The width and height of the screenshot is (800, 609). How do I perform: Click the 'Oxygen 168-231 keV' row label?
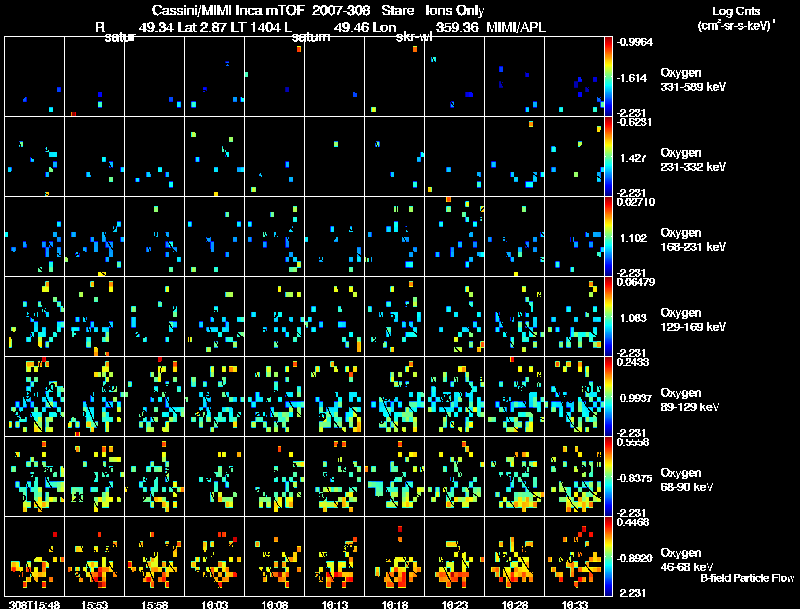693,240
